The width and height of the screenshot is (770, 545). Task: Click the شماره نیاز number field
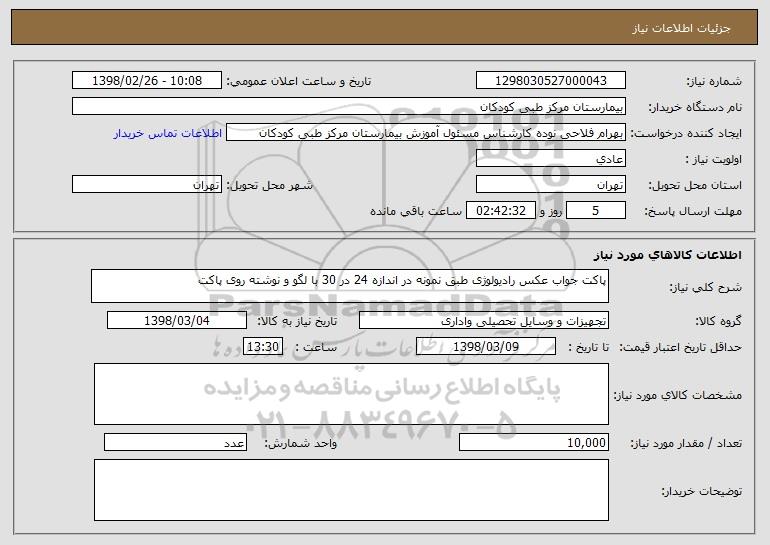pos(550,81)
